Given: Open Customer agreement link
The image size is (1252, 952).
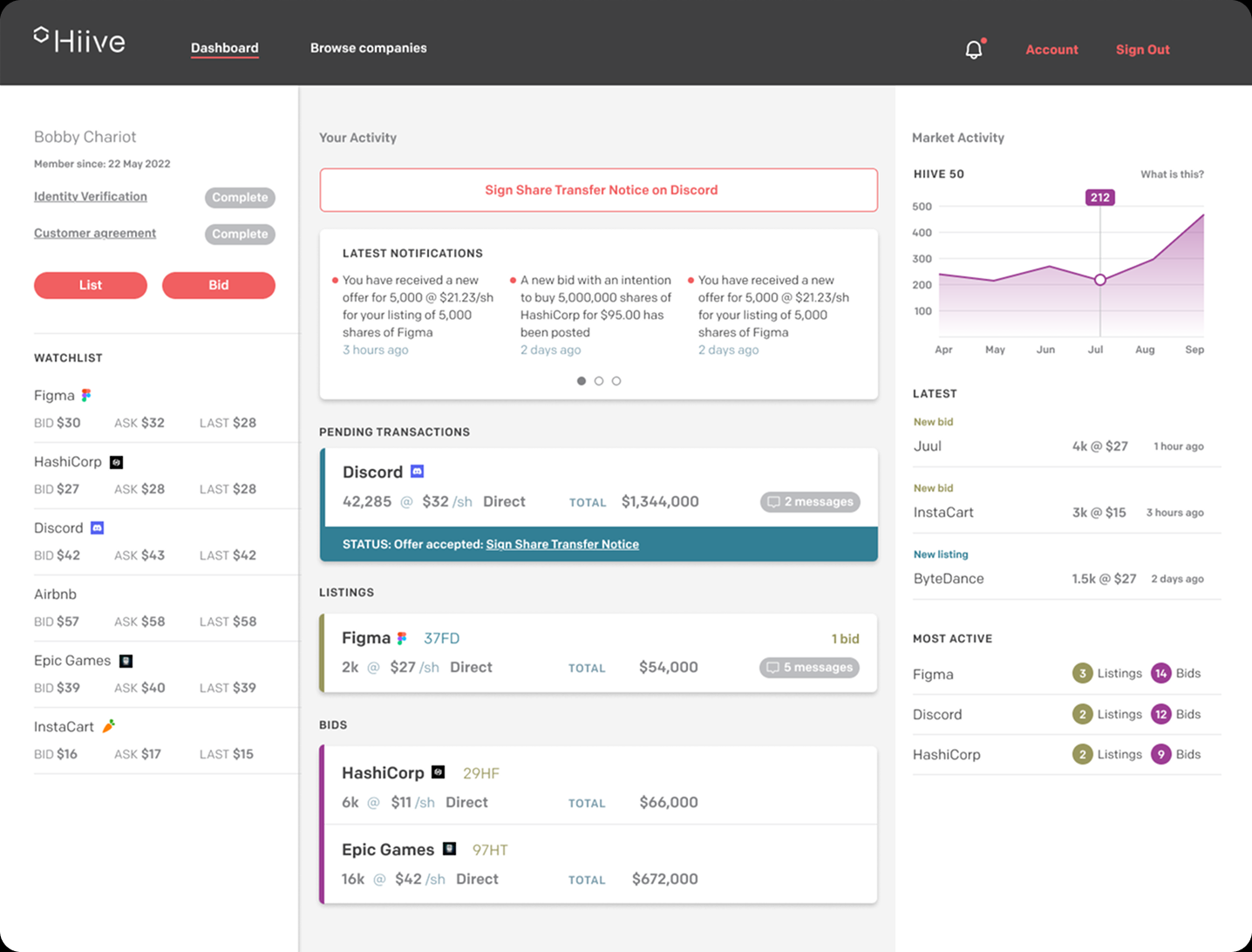Looking at the screenshot, I should (x=95, y=233).
